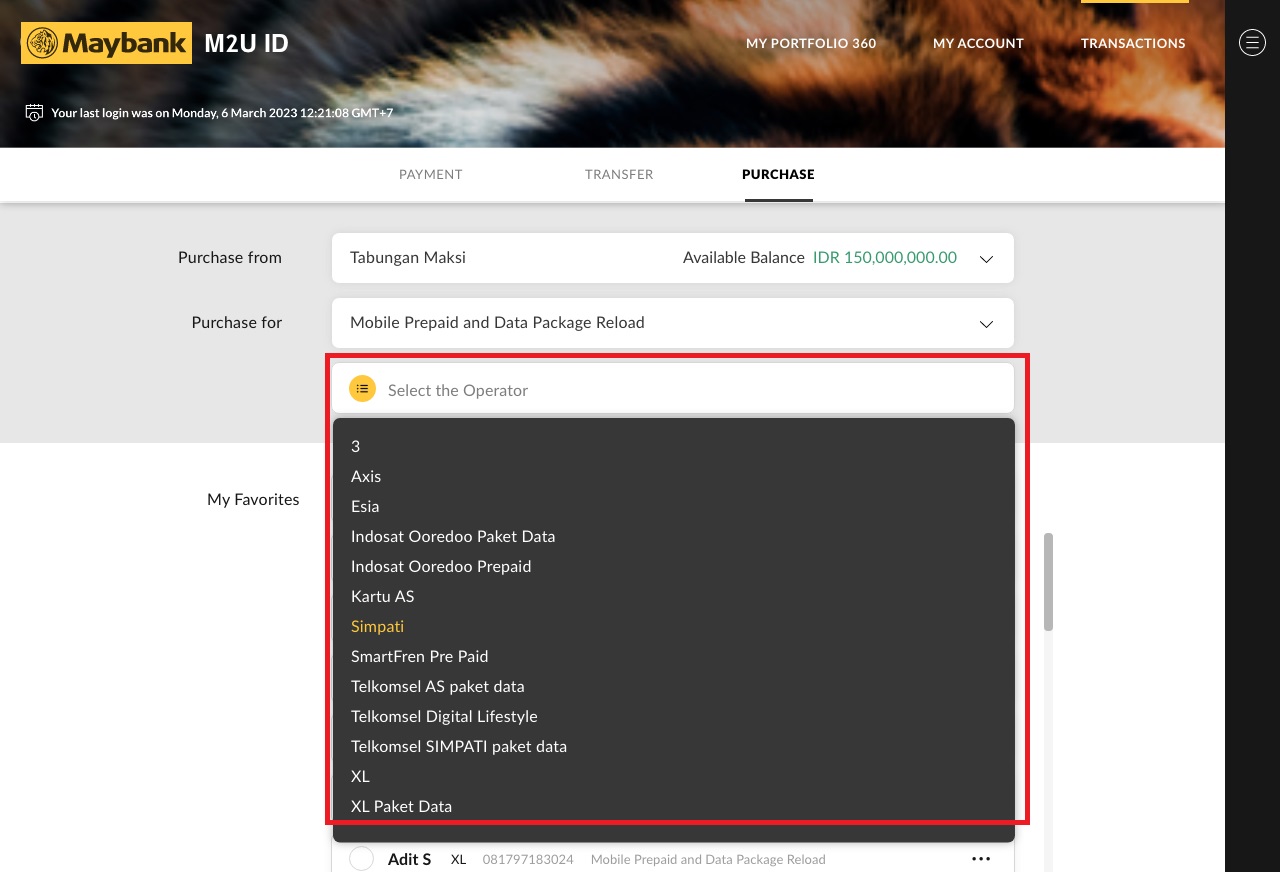Choose Esia operator
Image resolution: width=1280 pixels, height=872 pixels.
(673, 506)
